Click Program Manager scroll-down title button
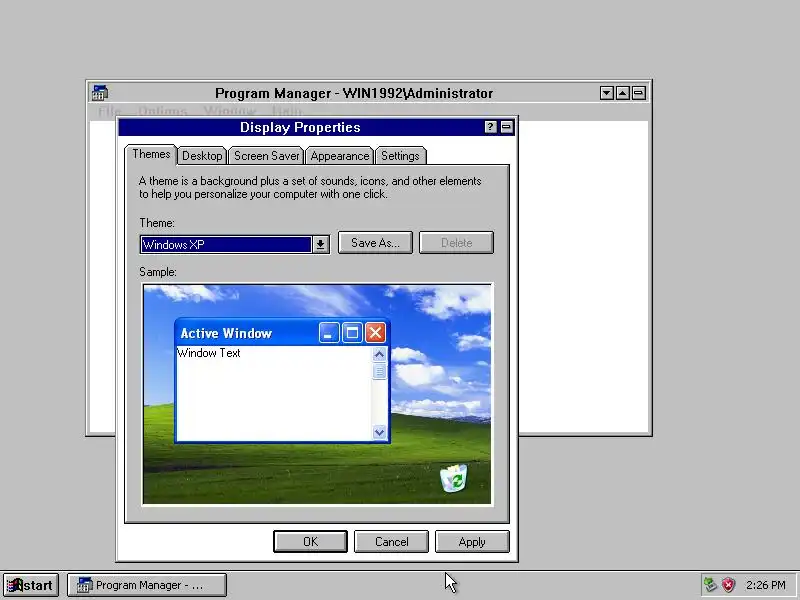 607,93
